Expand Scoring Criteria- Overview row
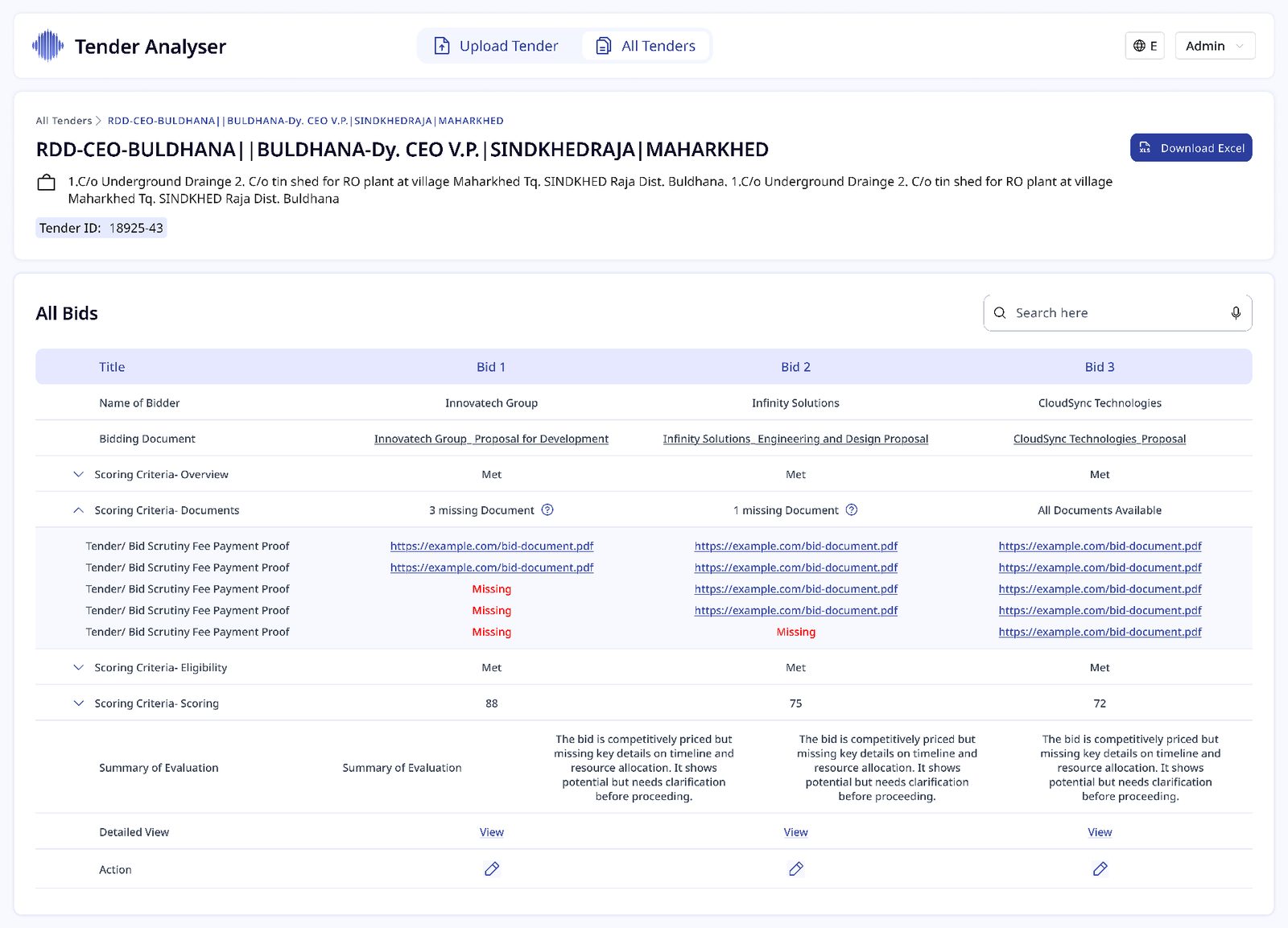The image size is (1288, 928). click(x=78, y=474)
